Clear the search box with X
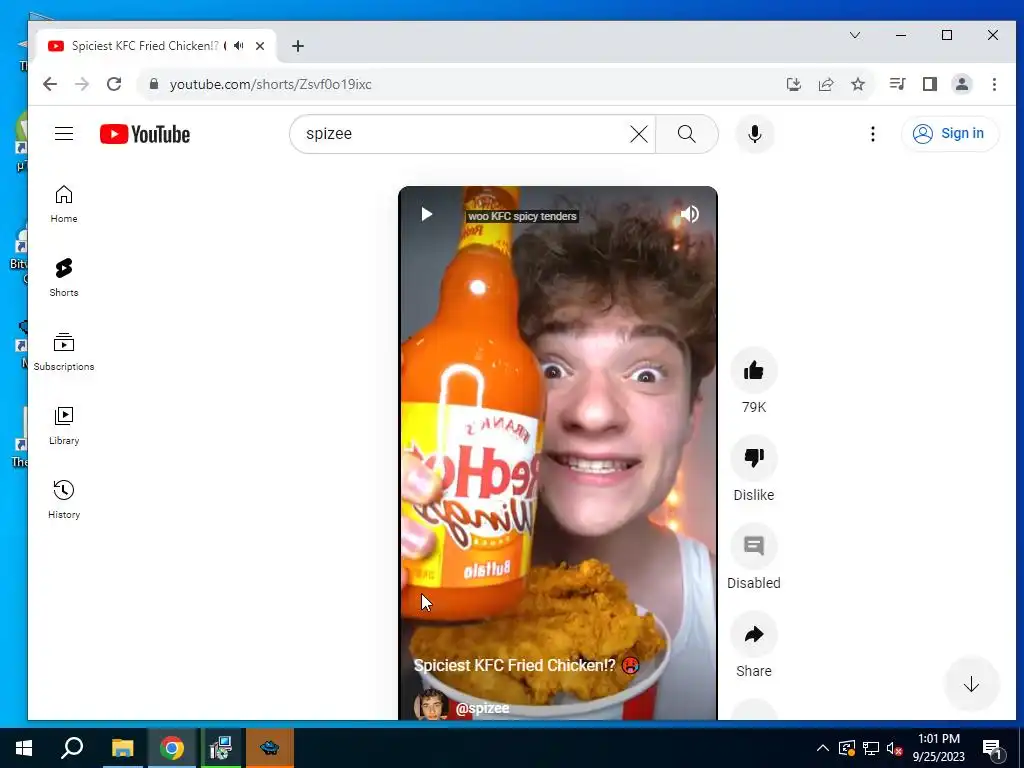Image resolution: width=1024 pixels, height=768 pixels. click(639, 134)
